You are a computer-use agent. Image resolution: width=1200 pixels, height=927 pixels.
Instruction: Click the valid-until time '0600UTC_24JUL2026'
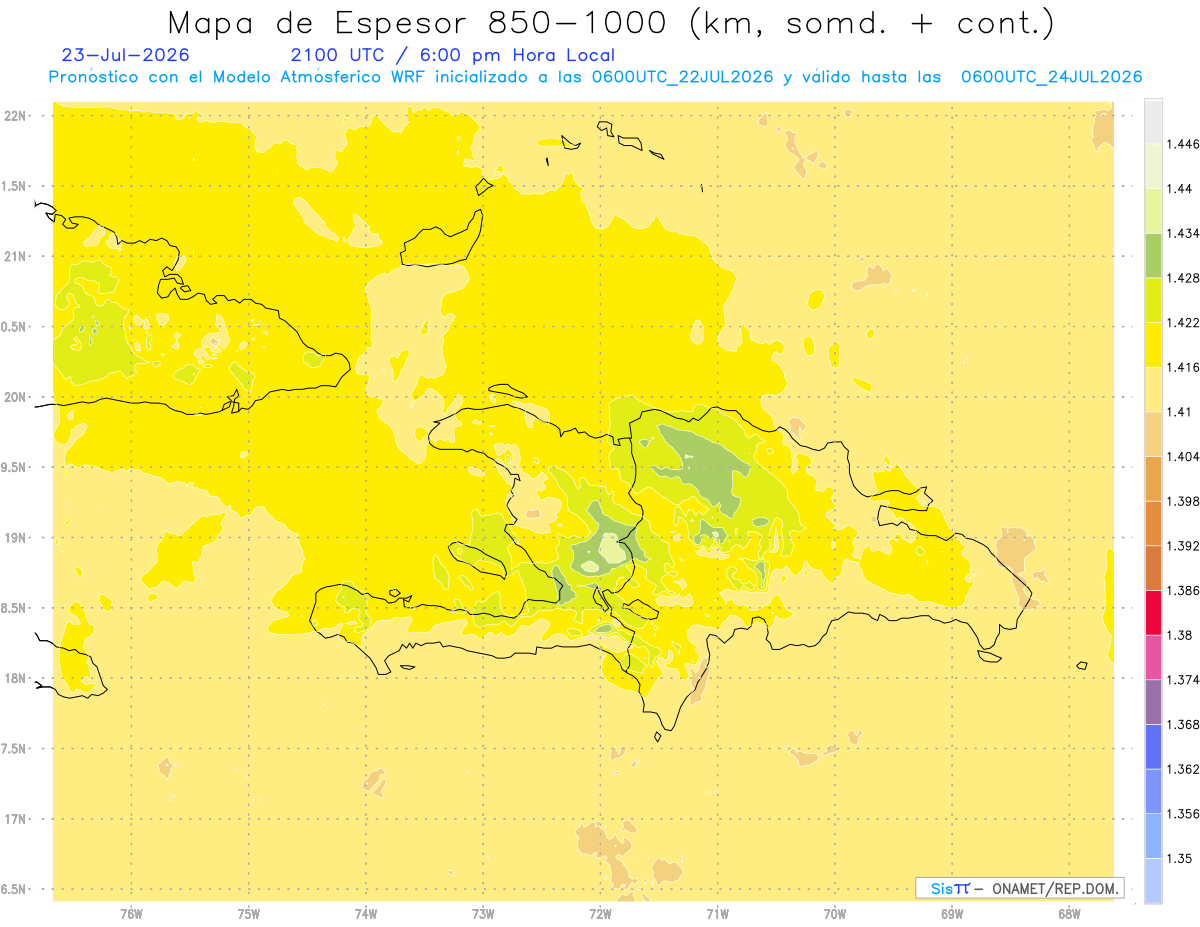[x=1052, y=77]
